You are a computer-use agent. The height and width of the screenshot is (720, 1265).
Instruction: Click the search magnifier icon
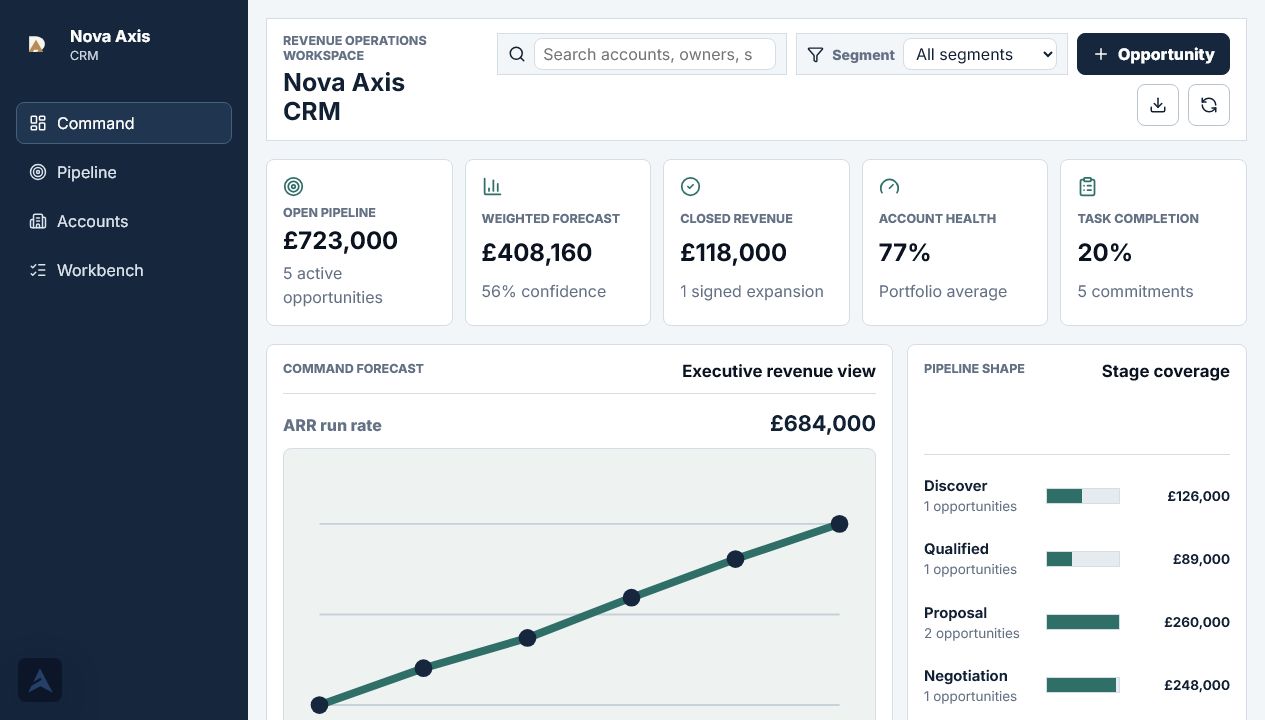517,54
